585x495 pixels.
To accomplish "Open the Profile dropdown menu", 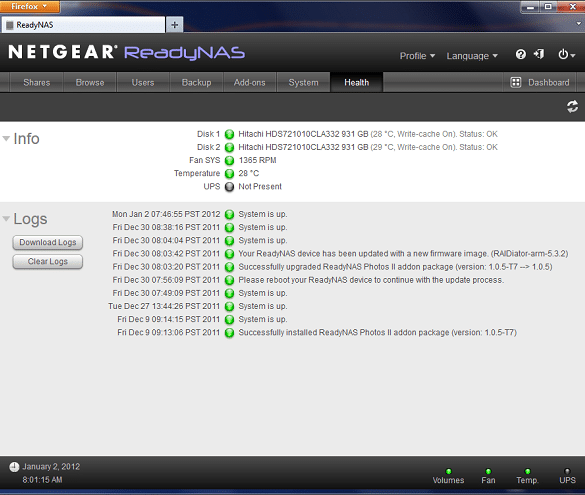I will 417,56.
